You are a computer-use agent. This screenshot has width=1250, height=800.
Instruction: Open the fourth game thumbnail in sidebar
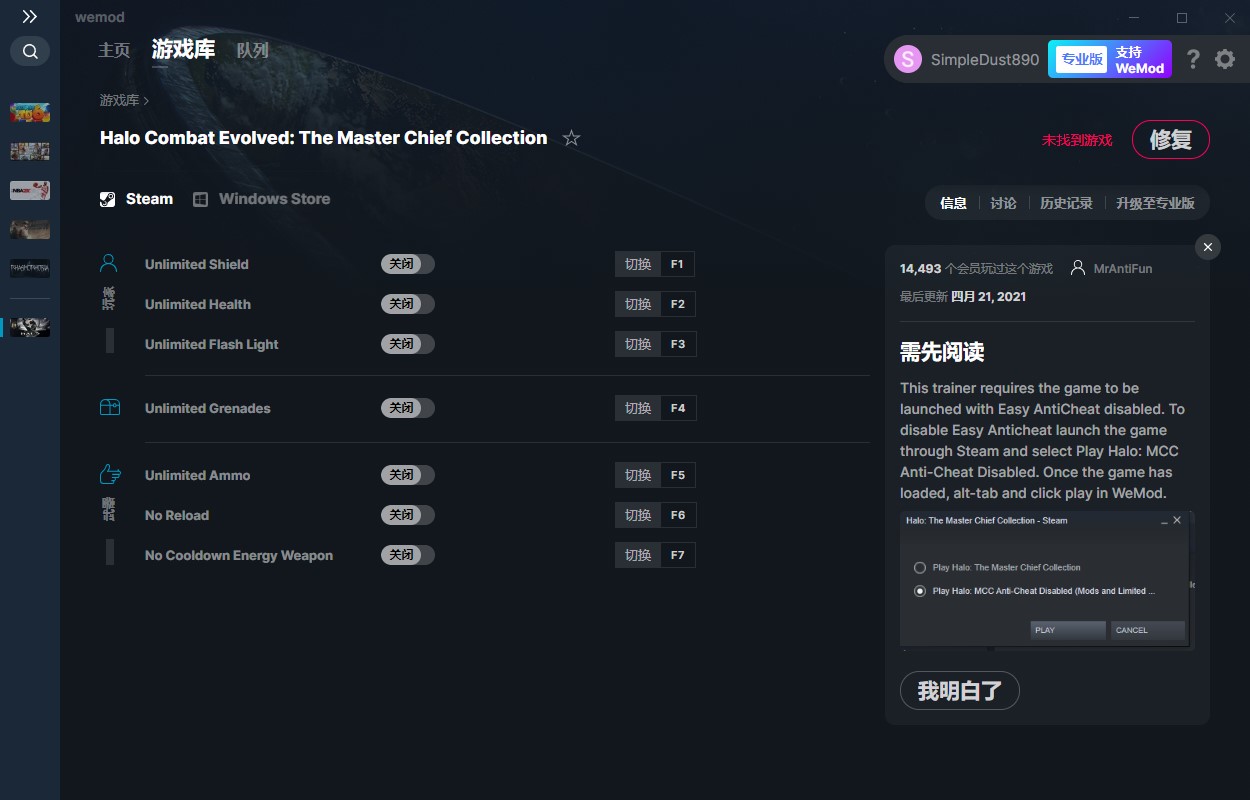tap(30, 229)
